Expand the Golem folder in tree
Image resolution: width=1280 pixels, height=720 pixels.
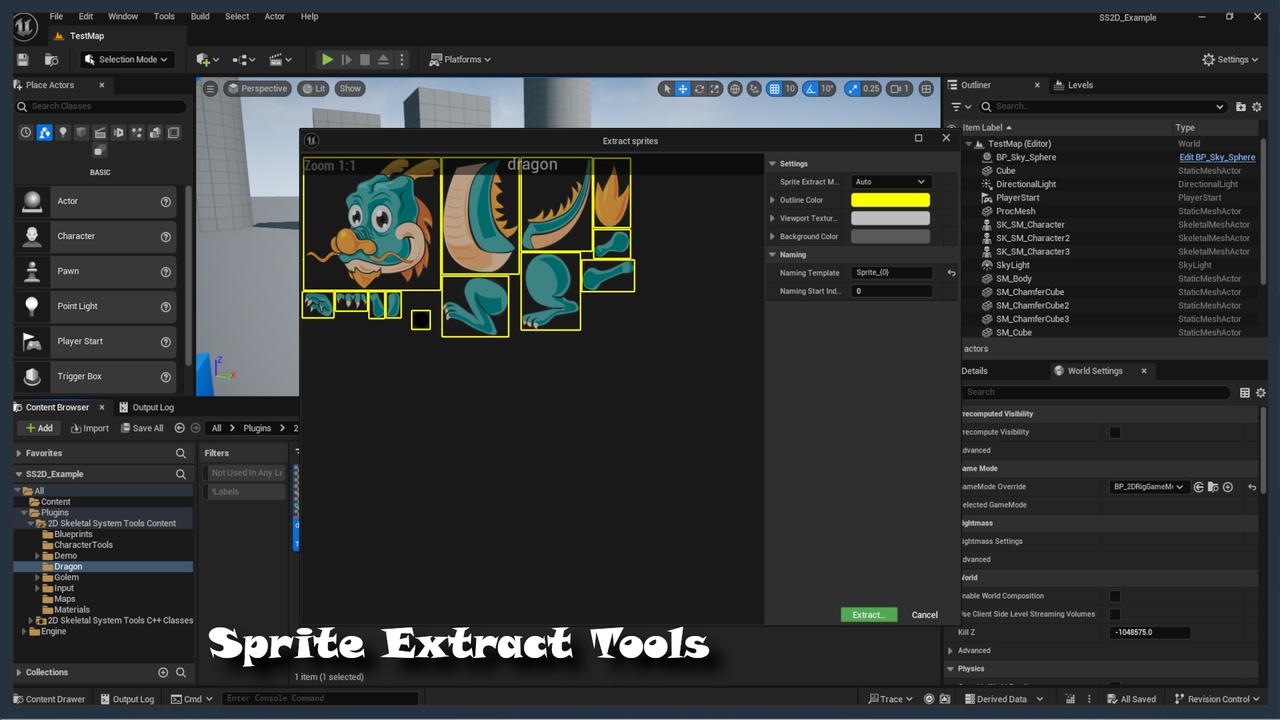(x=38, y=578)
